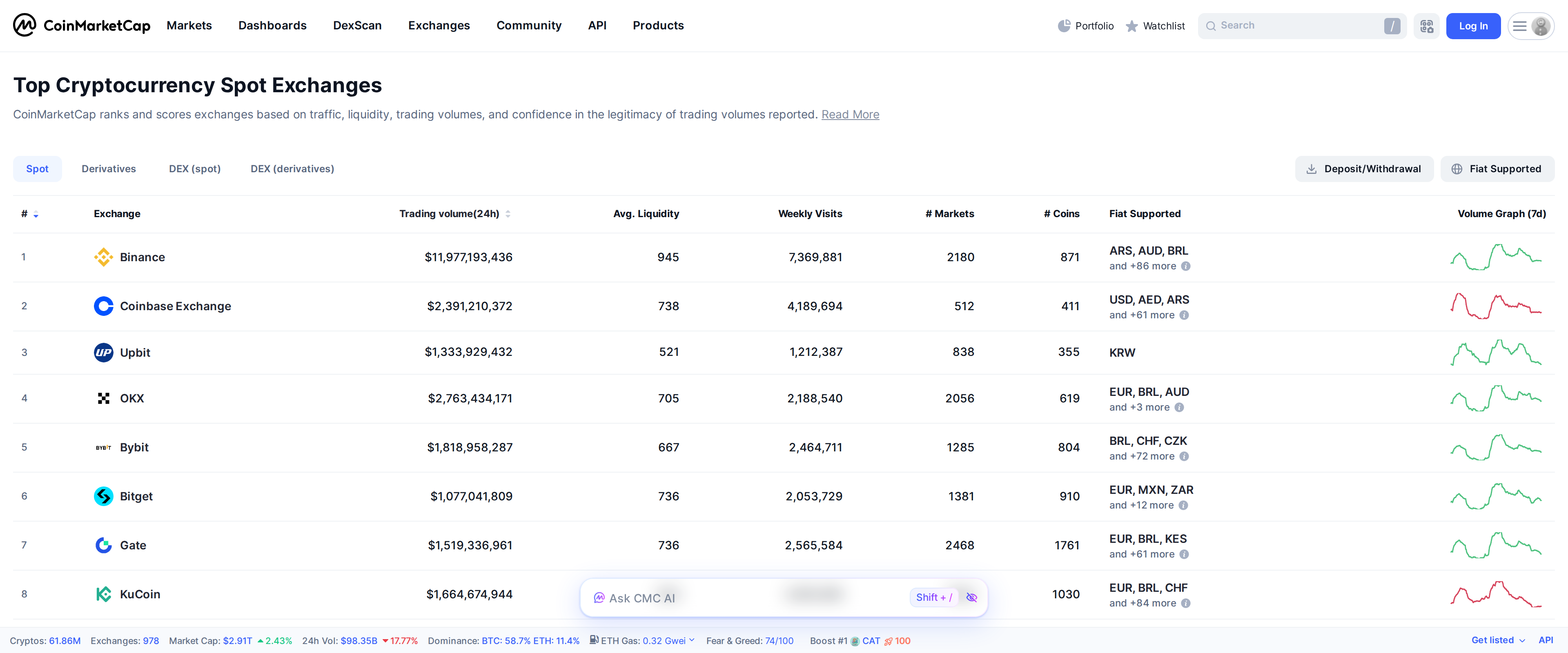Click the Fear & Greed 74/100 value

(779, 641)
